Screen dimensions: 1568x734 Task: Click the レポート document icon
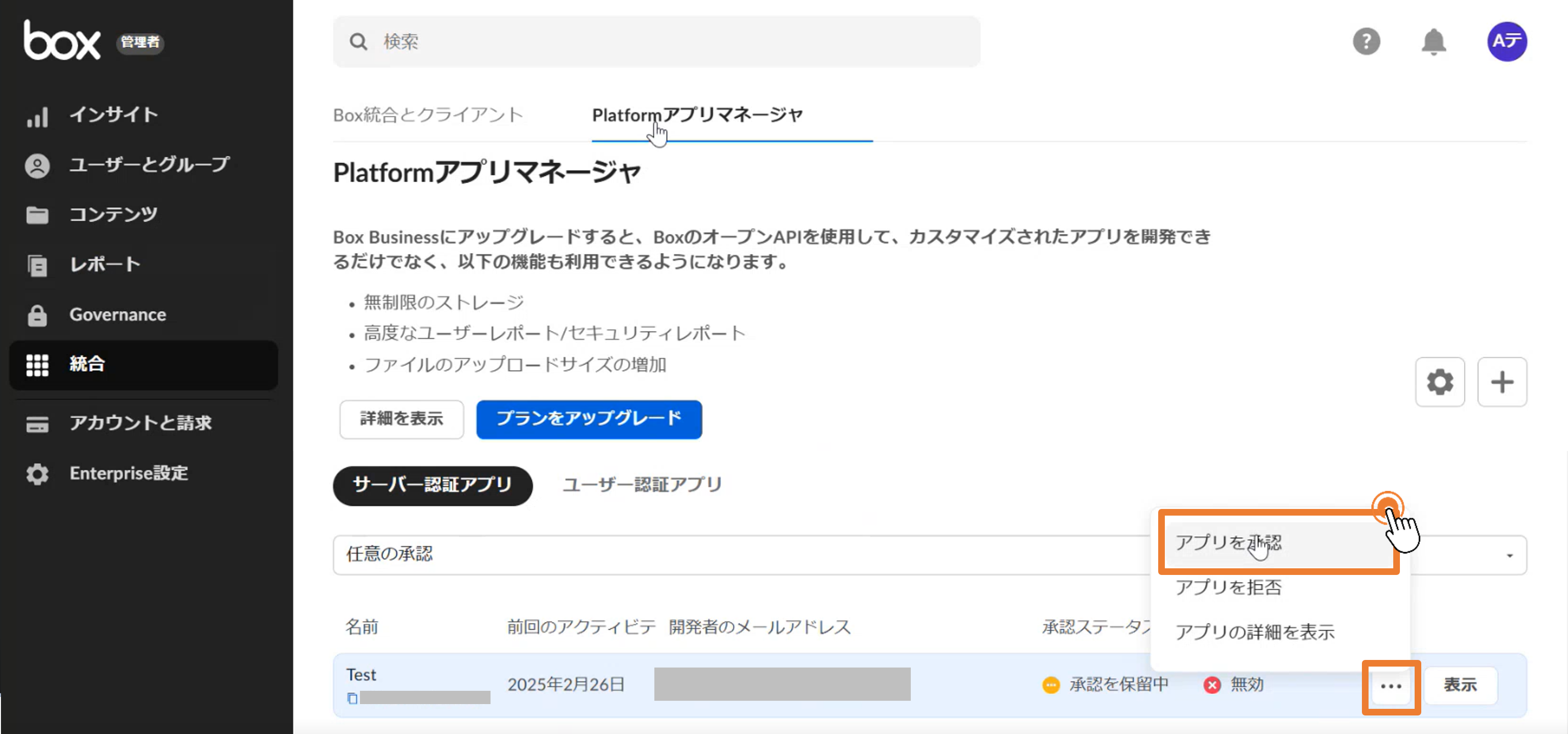(x=37, y=265)
